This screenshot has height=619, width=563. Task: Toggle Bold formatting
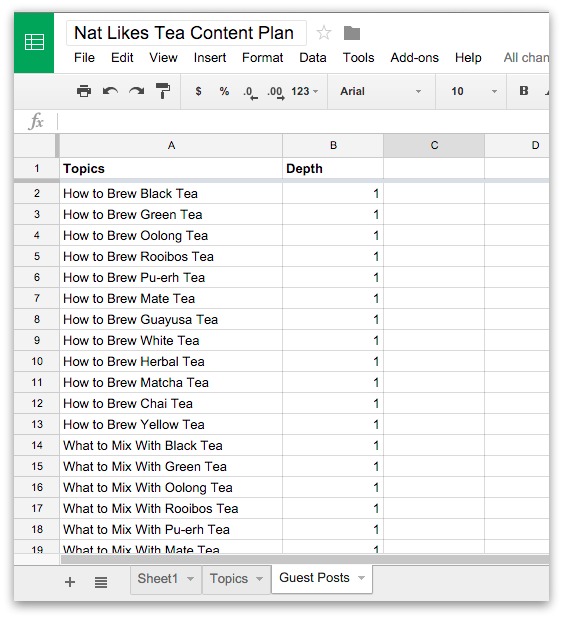[x=524, y=91]
